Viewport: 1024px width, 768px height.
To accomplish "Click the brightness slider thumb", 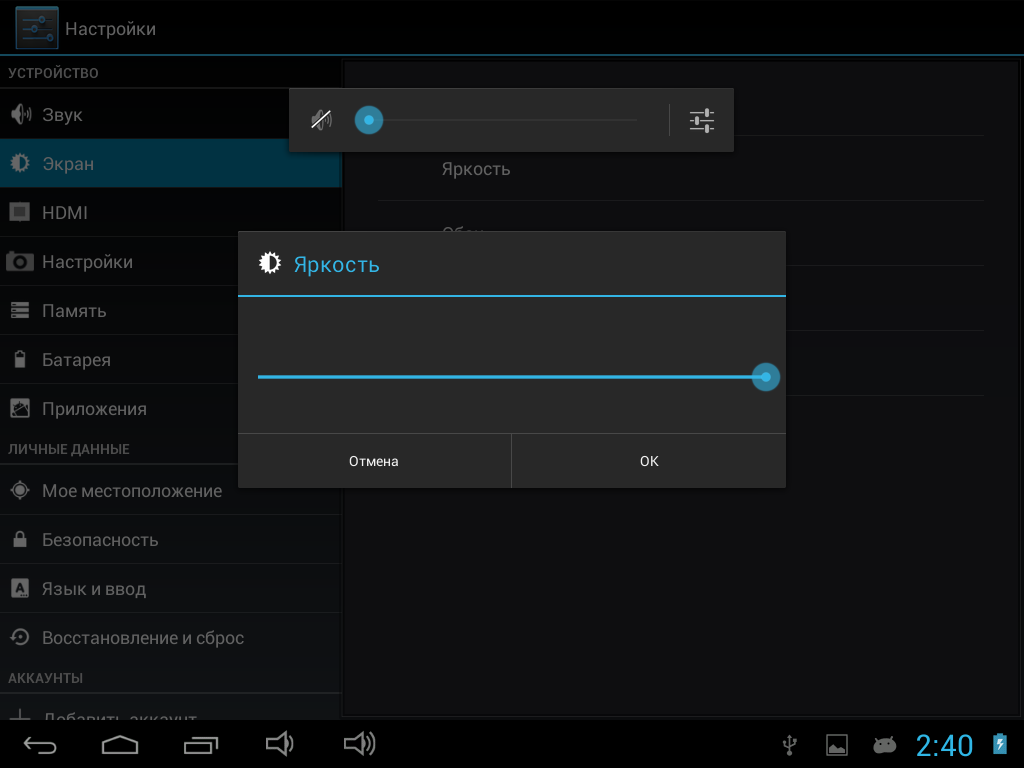I will coord(766,377).
